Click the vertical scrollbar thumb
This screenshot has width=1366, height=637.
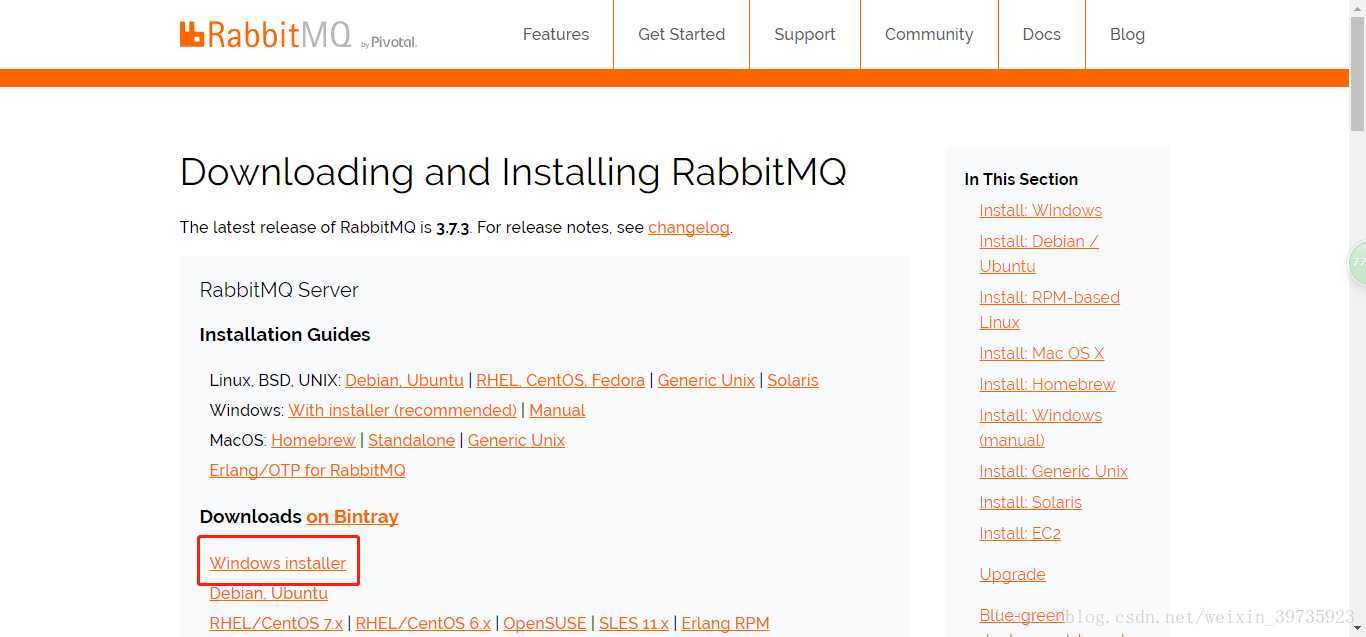click(x=1357, y=72)
